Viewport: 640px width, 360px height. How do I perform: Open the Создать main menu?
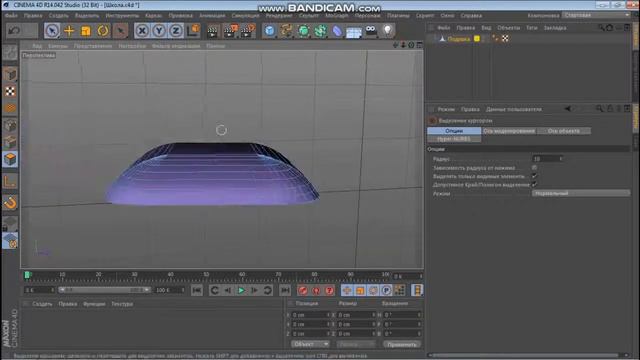[x=58, y=16]
